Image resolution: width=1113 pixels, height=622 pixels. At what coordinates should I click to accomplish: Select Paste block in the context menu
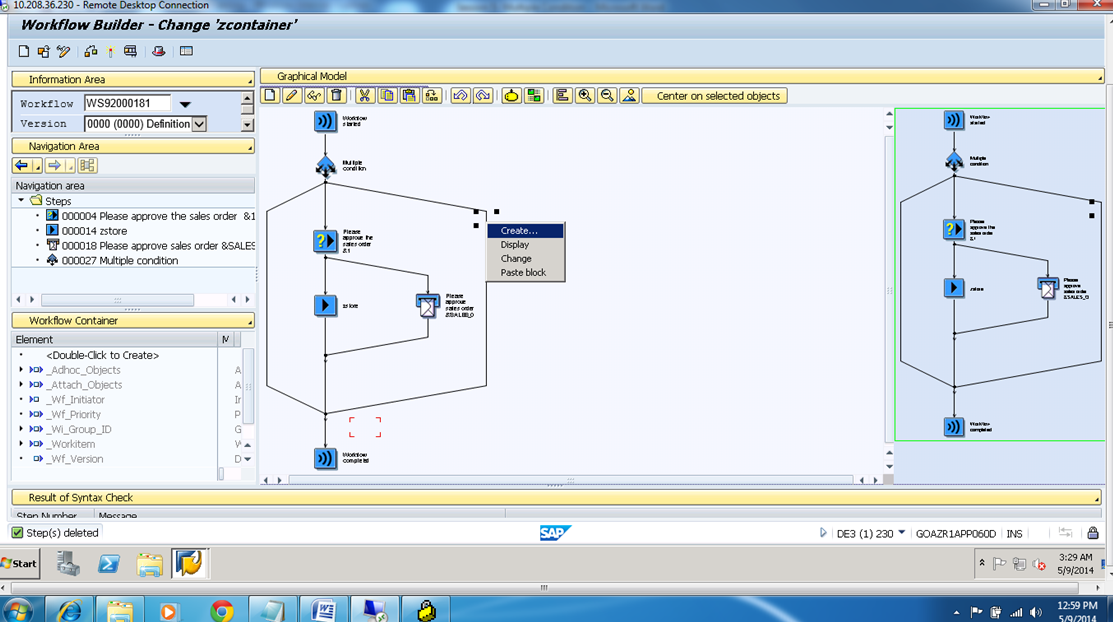click(524, 272)
